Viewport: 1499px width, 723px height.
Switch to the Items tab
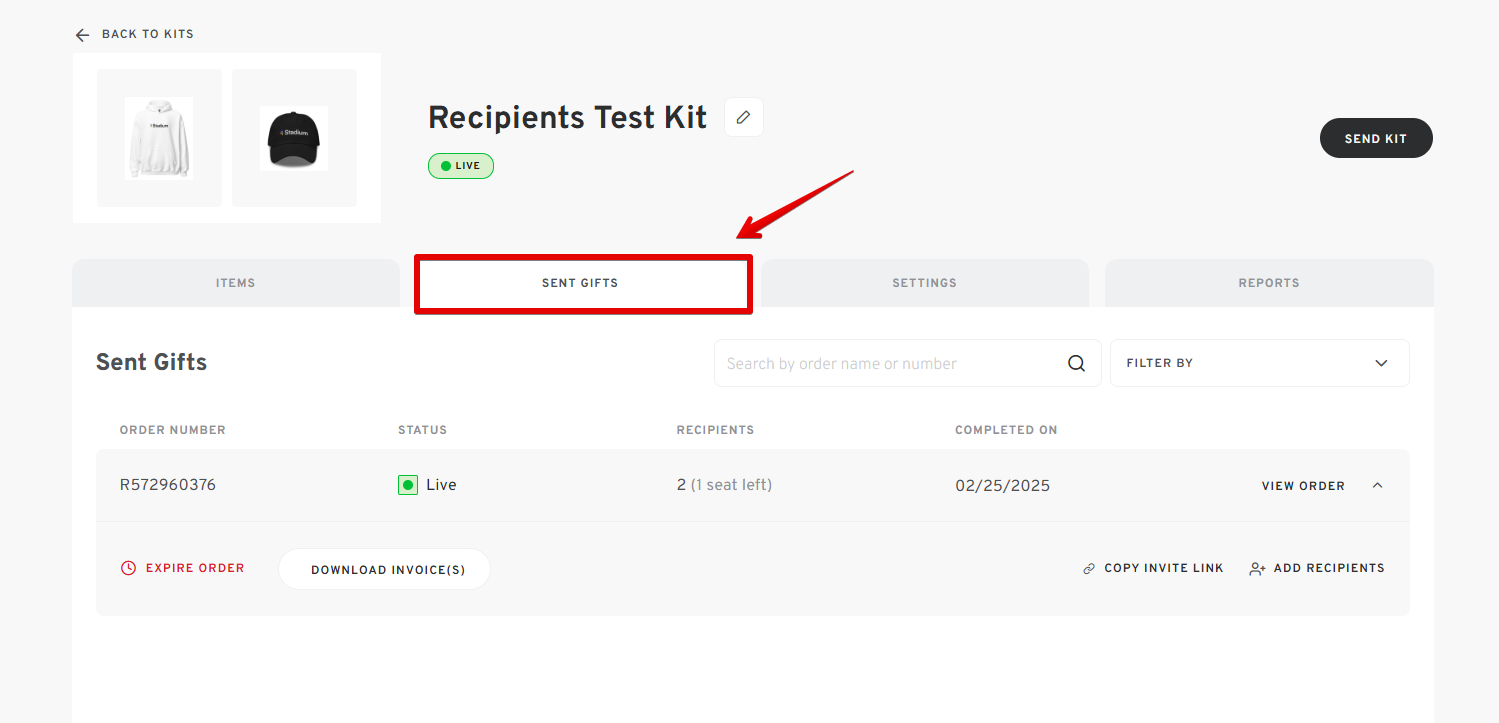(236, 283)
